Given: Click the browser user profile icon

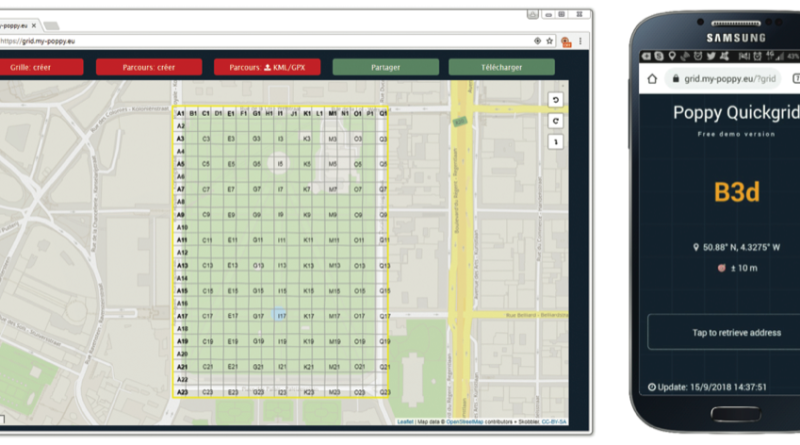Looking at the screenshot, I should click(x=533, y=14).
